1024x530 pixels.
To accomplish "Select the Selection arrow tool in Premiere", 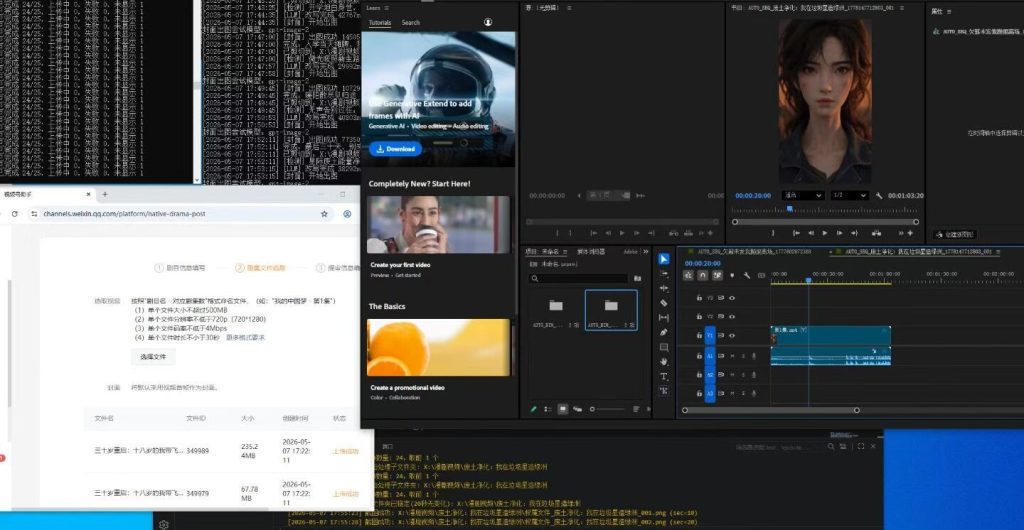I will click(x=664, y=259).
